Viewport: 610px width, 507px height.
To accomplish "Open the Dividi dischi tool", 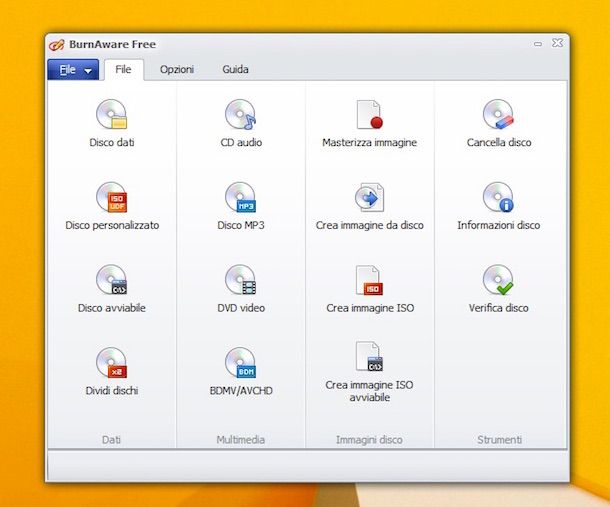I will coord(112,363).
